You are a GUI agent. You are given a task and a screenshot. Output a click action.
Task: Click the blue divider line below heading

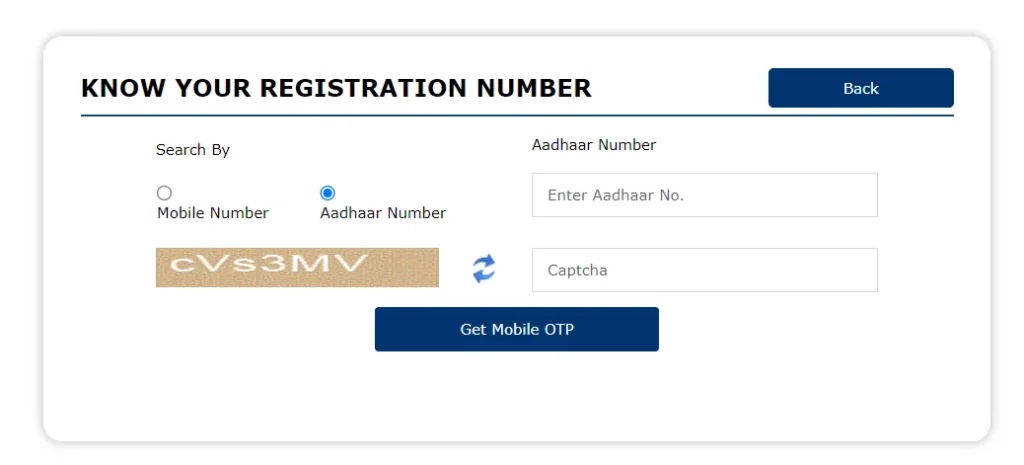(517, 116)
